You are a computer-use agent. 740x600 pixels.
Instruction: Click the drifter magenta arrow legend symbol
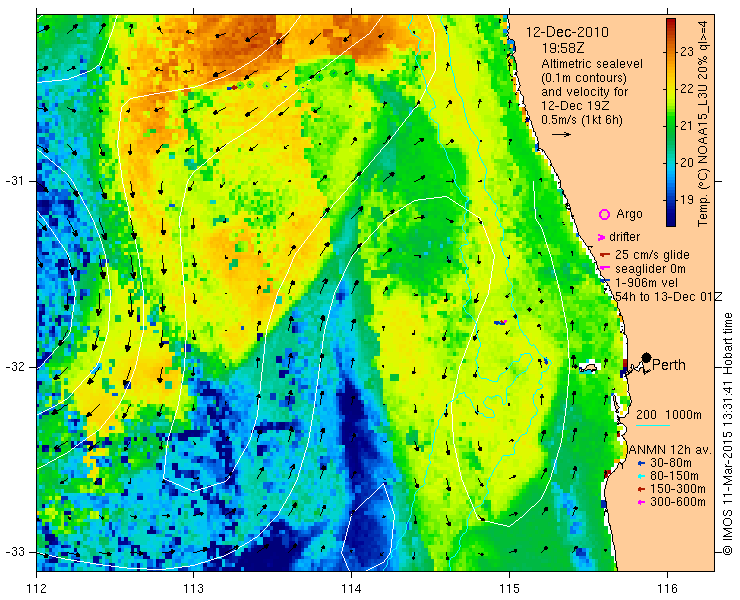click(x=601, y=237)
